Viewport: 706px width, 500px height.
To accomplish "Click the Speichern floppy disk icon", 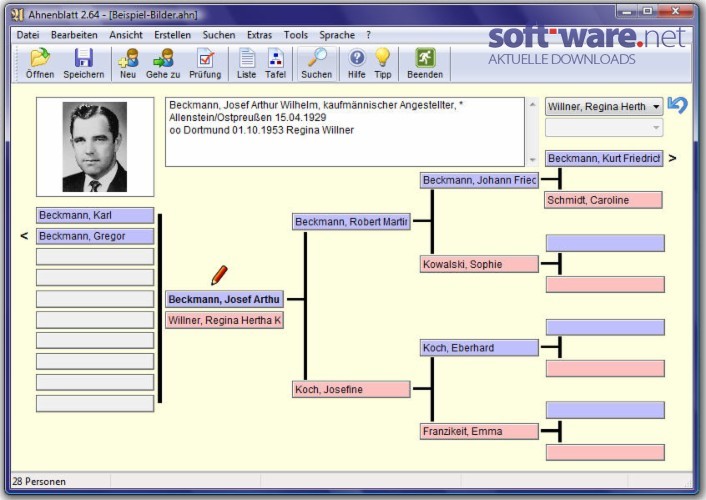I will point(84,58).
